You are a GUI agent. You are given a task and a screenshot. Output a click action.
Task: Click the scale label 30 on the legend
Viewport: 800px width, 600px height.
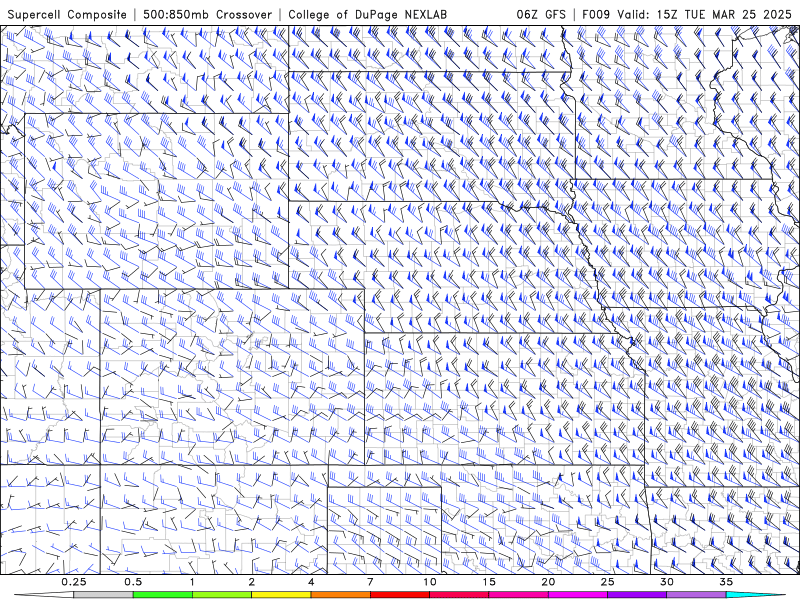tap(666, 582)
